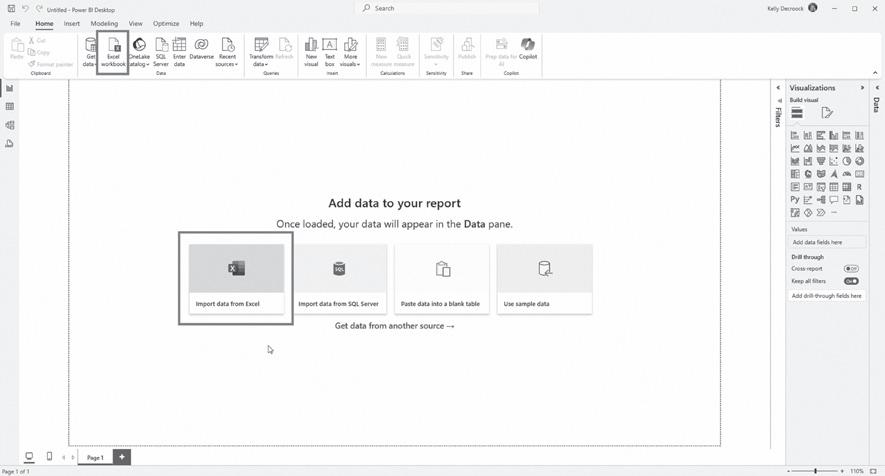This screenshot has width=885, height=476.
Task: Expand the OneLake catalog dropdown
Action: [x=139, y=53]
